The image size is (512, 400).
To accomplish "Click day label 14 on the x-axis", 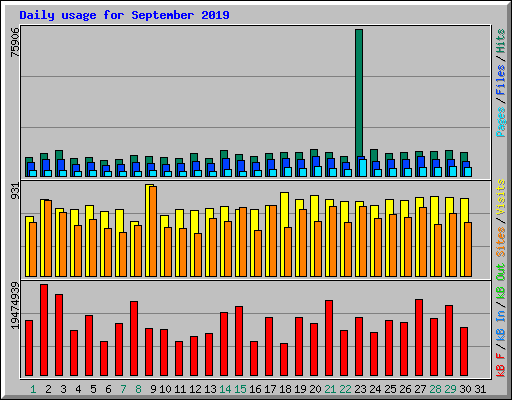I will pyautogui.click(x=225, y=389).
